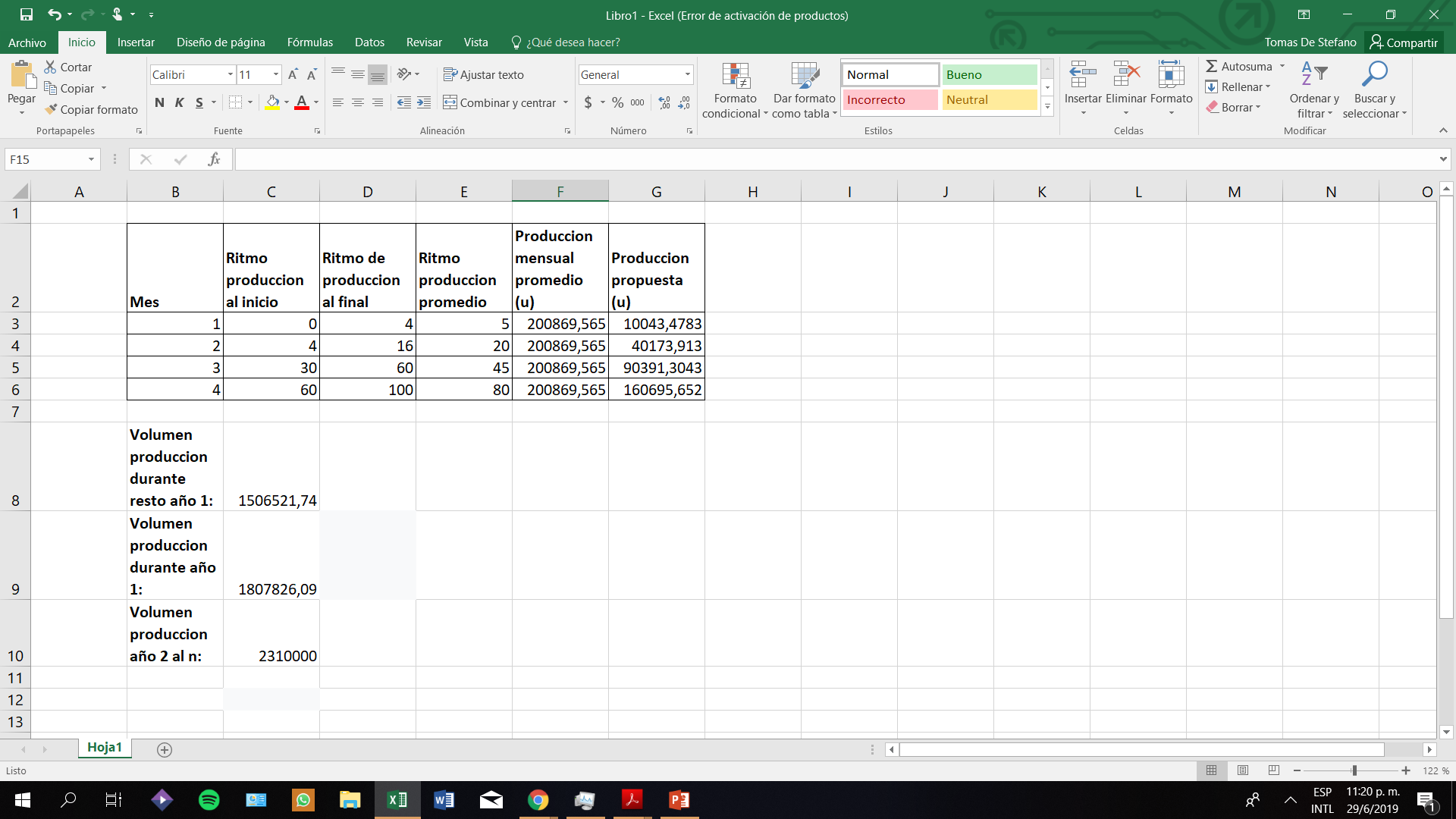Viewport: 1456px width, 819px height.
Task: Open the Archivo menu
Action: (x=27, y=42)
